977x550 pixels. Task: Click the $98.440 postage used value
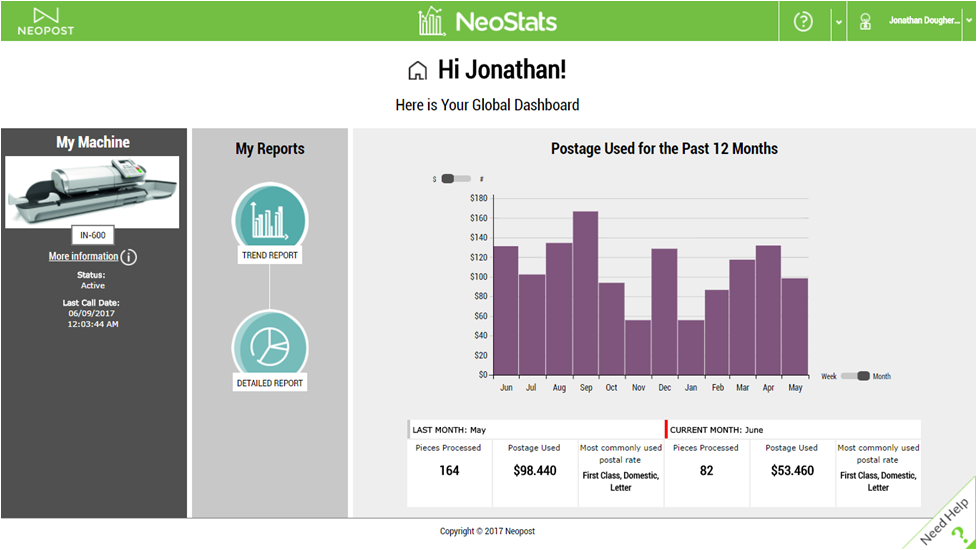(x=535, y=471)
